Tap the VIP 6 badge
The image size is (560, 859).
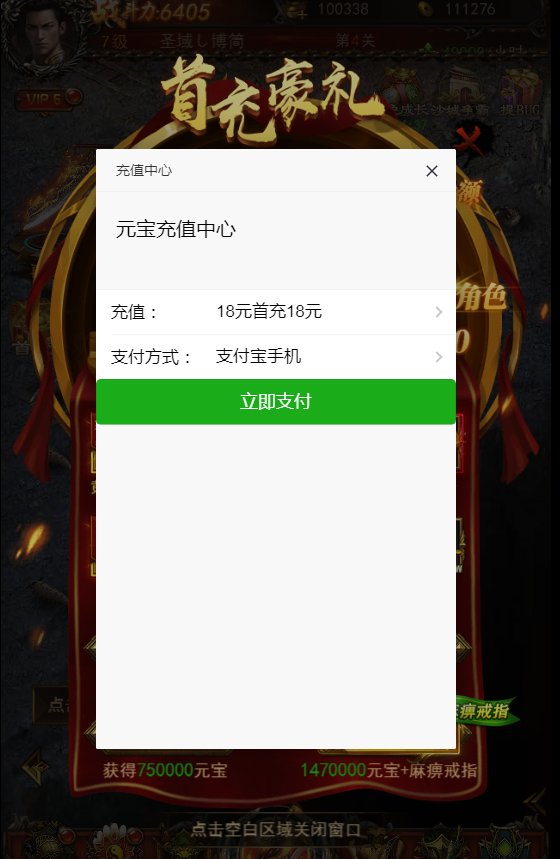pos(48,99)
